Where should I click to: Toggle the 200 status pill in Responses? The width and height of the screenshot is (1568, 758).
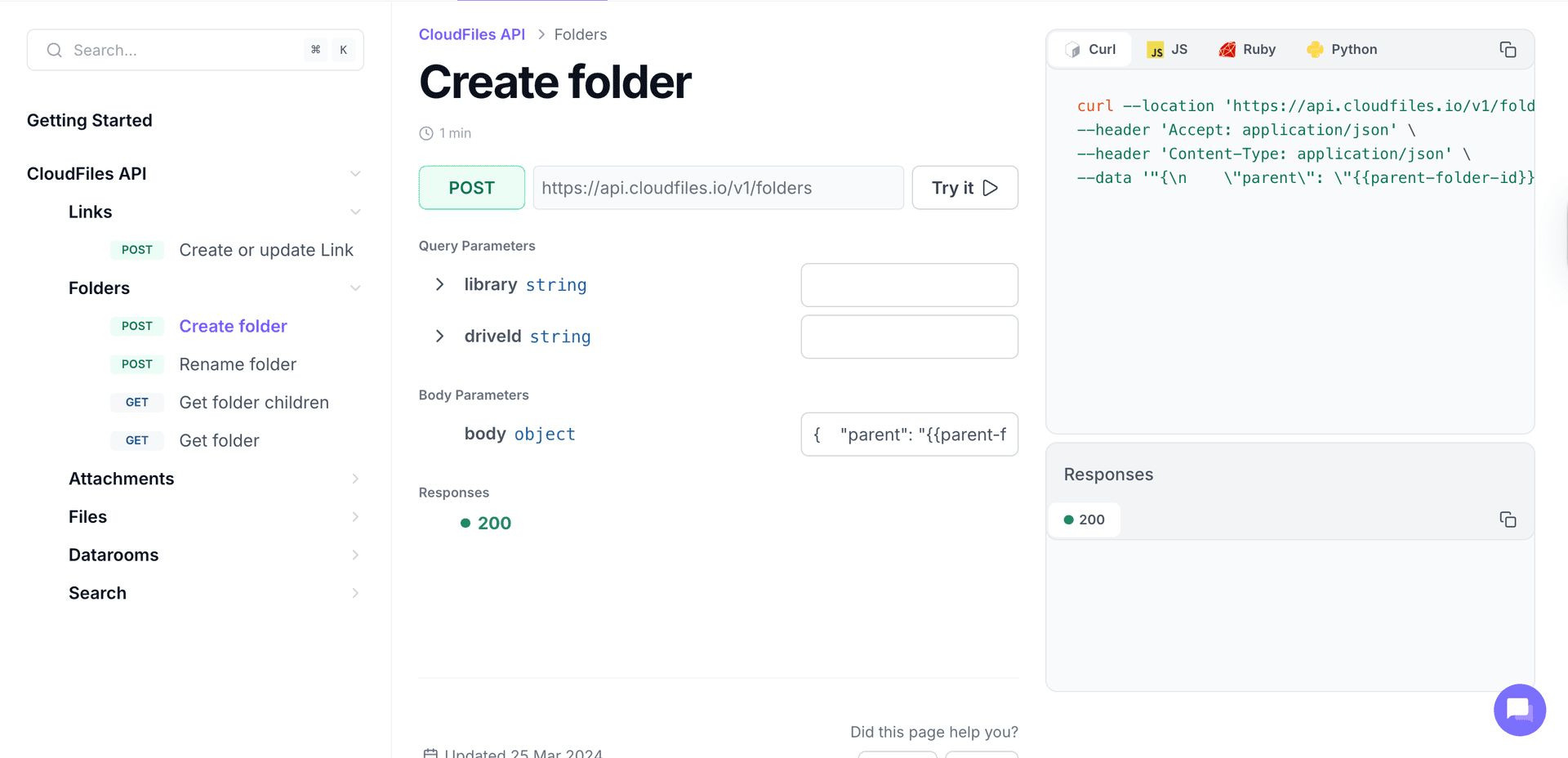coord(1084,519)
